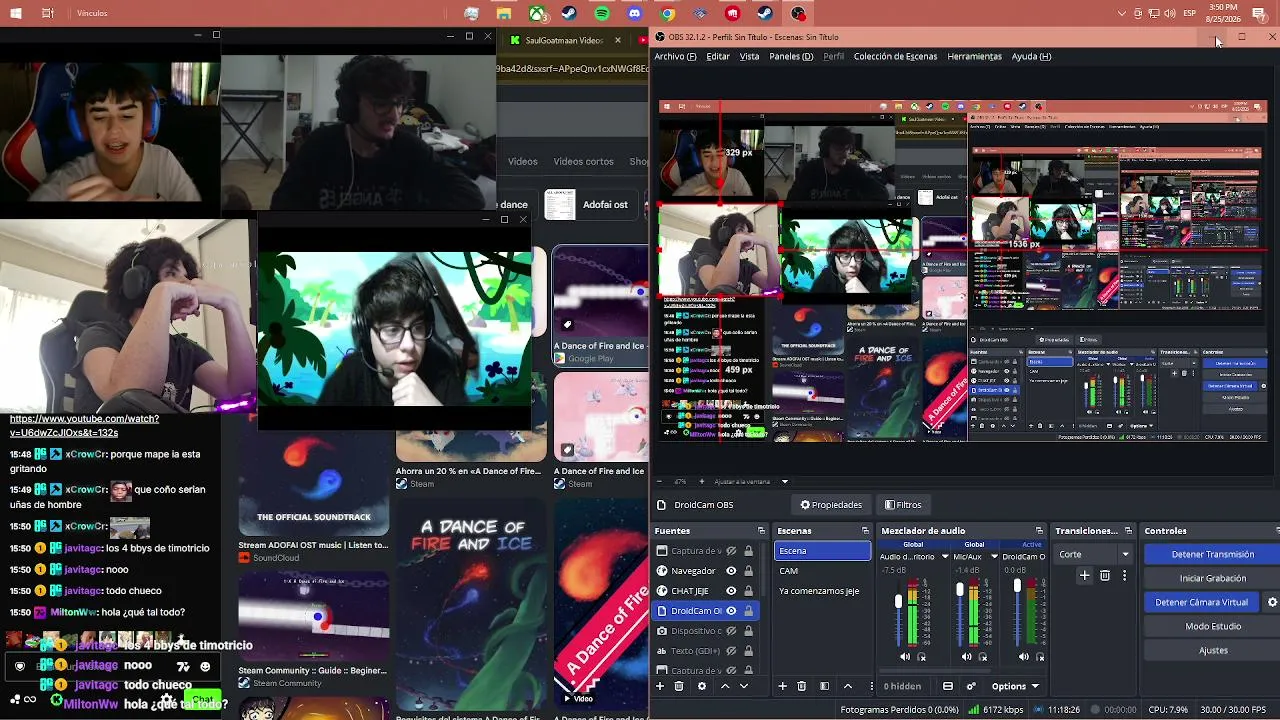Select the CAM scene
Viewport: 1280px width, 720px height.
[823, 571]
